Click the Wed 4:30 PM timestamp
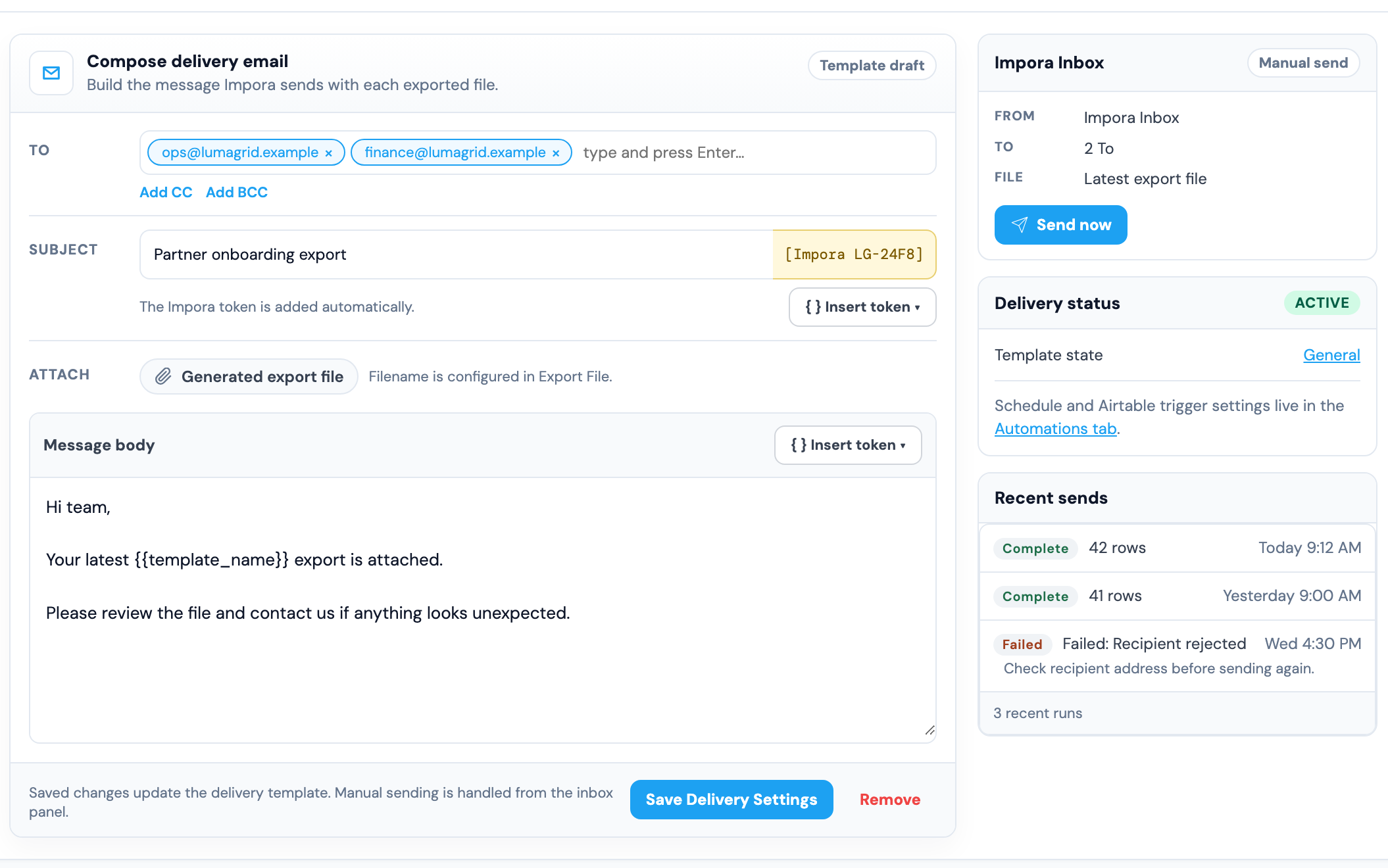Screen dimensions: 1388x868 point(1313,644)
